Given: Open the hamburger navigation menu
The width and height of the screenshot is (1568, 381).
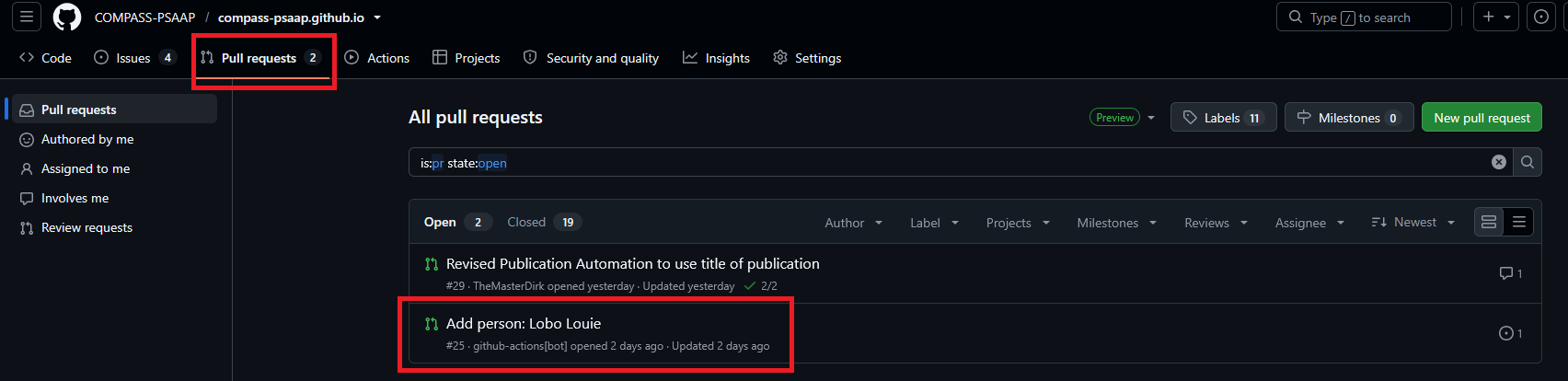Looking at the screenshot, I should [26, 17].
